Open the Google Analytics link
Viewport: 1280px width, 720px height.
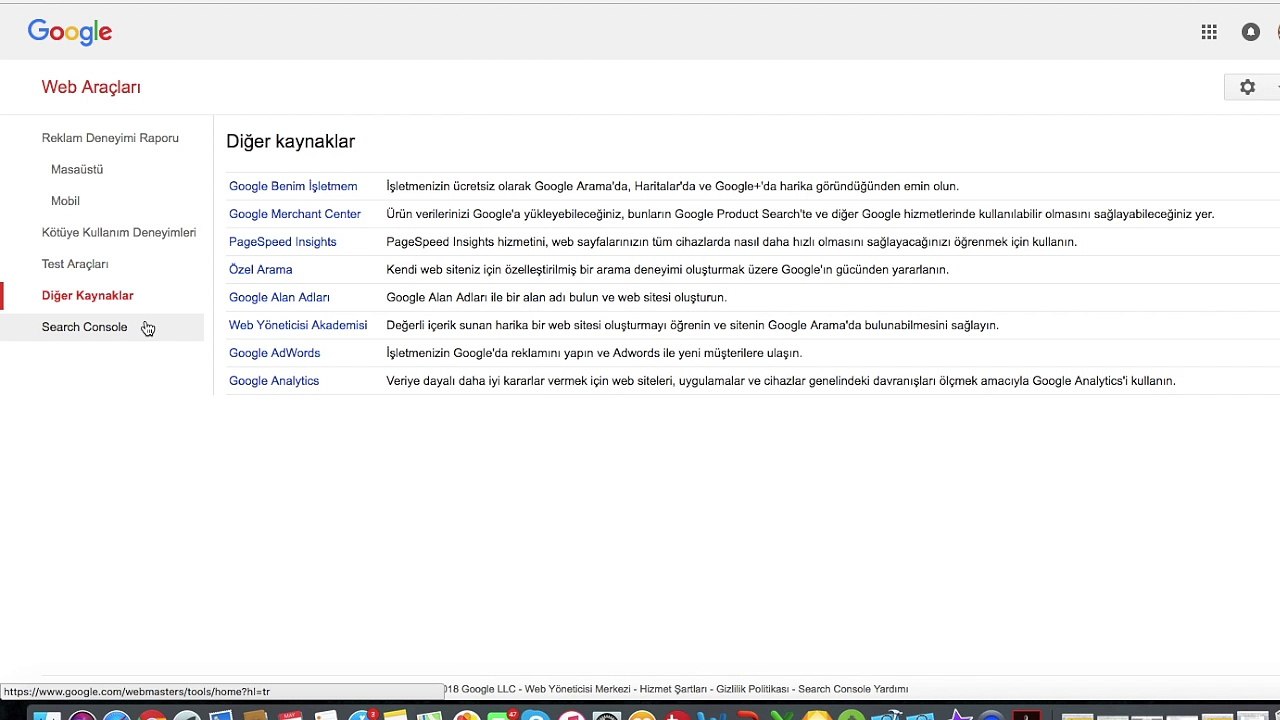pos(274,381)
